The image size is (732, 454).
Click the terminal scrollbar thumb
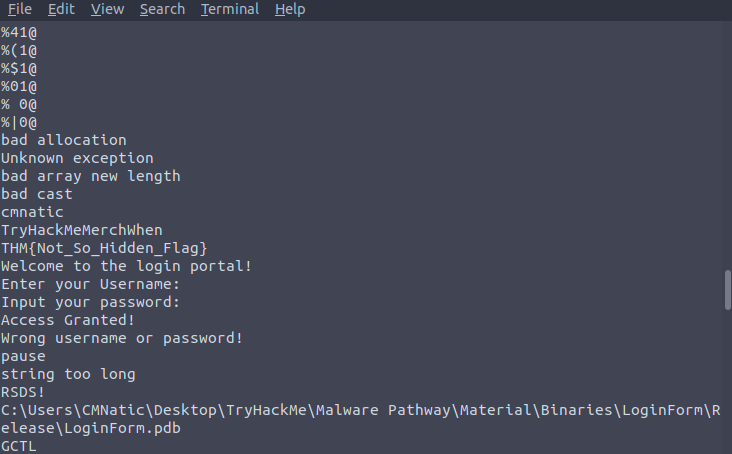(728, 289)
